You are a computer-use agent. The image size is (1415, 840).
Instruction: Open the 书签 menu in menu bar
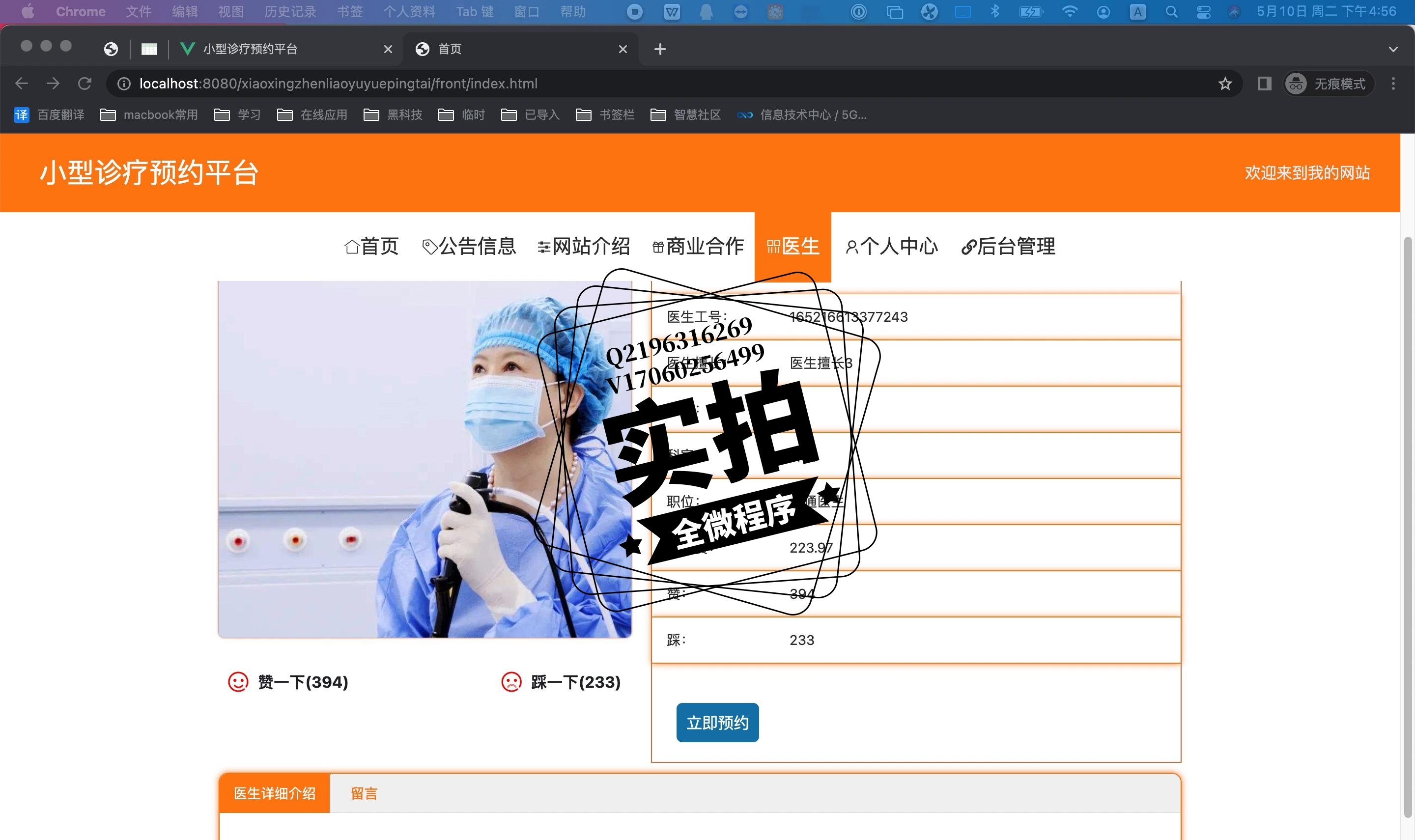click(349, 11)
